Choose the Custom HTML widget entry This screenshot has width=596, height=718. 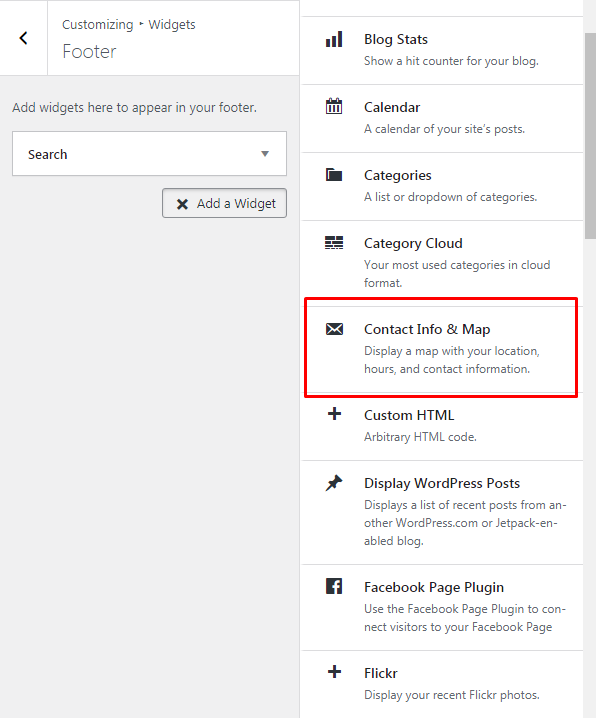442,427
